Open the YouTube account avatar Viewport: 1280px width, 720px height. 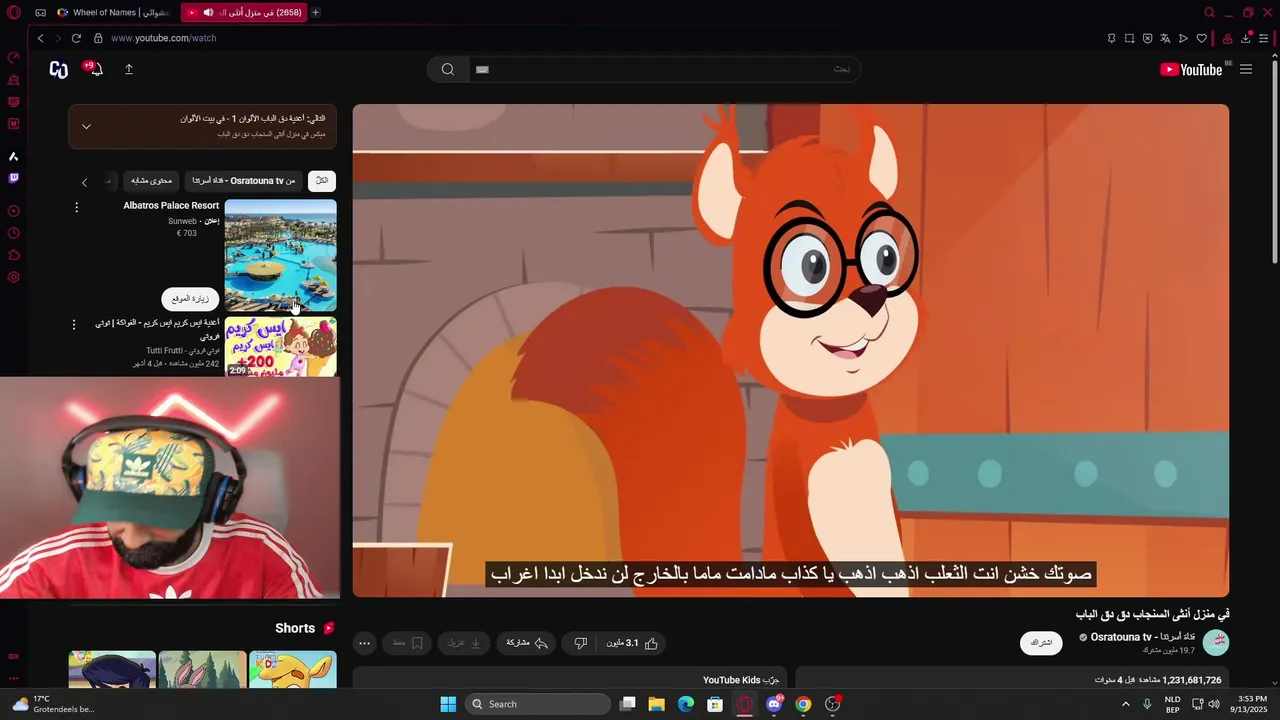(59, 69)
